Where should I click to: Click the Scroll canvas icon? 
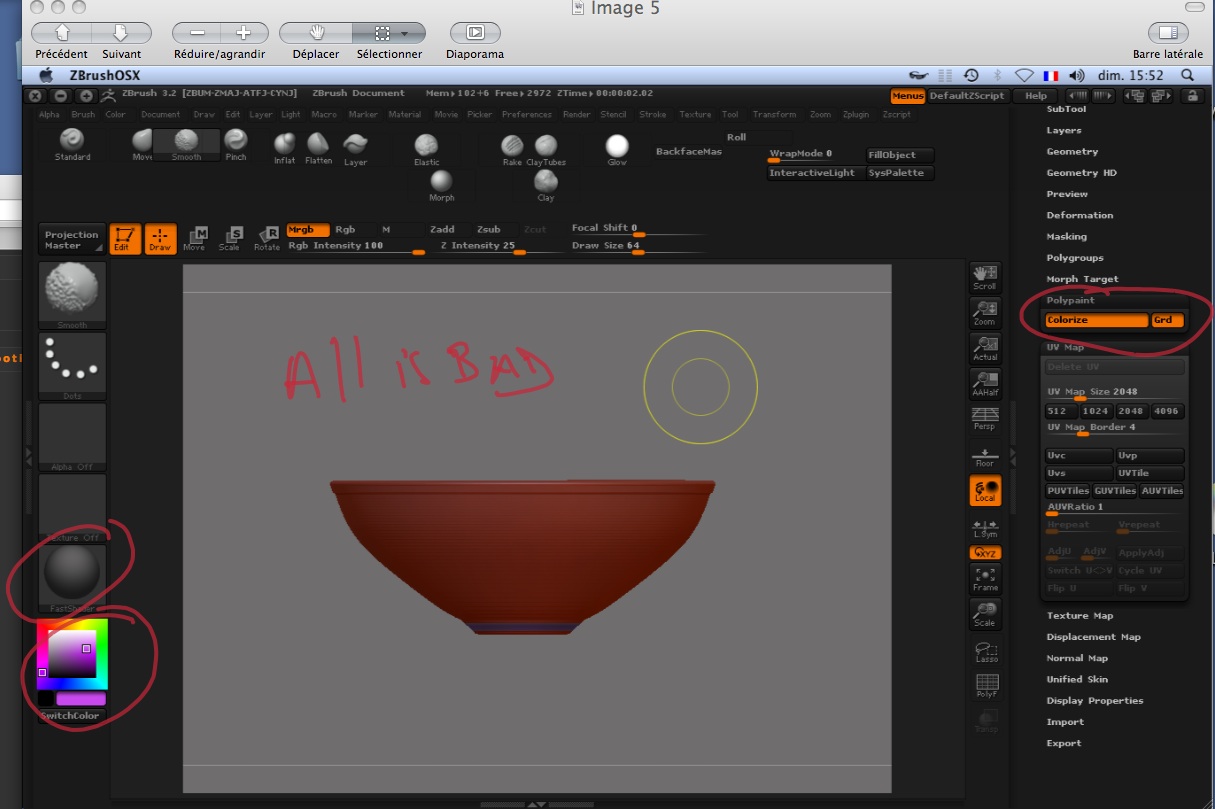(x=985, y=277)
